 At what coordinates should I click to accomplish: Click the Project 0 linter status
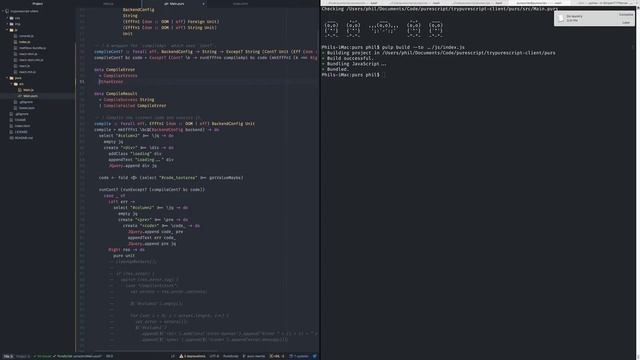click(x=23, y=356)
